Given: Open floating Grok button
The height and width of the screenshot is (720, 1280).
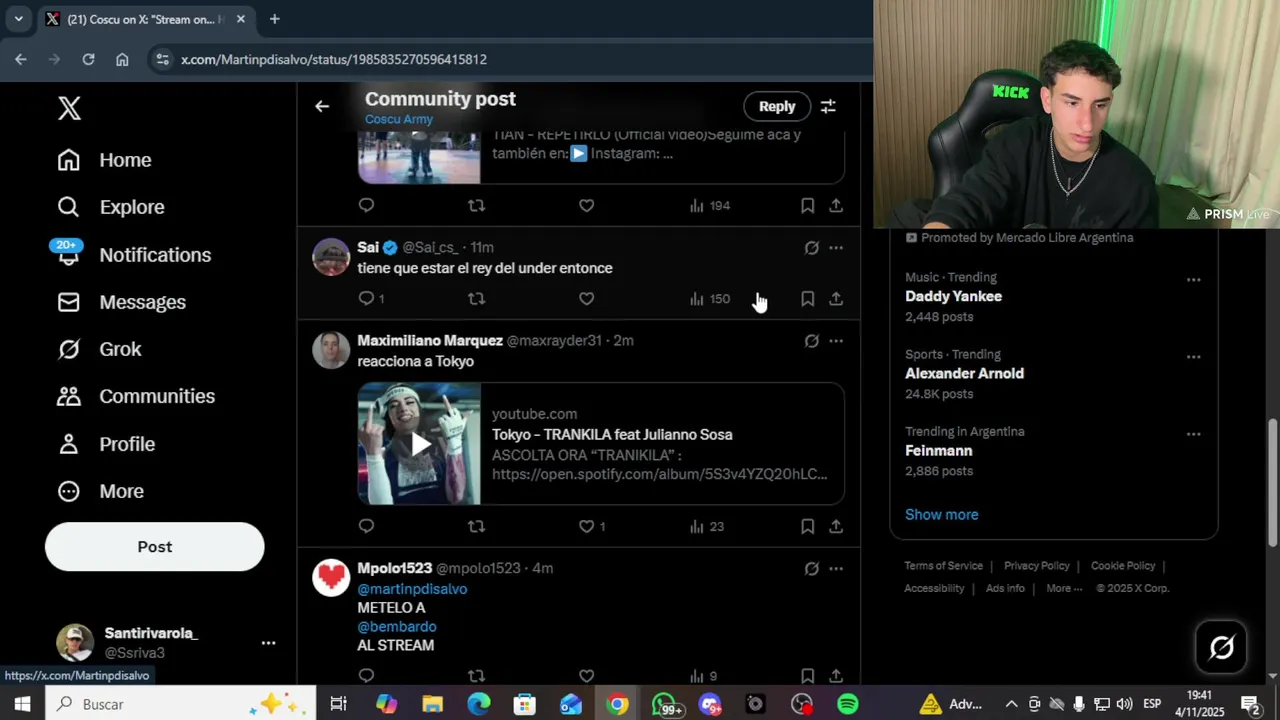Looking at the screenshot, I should (1222, 647).
